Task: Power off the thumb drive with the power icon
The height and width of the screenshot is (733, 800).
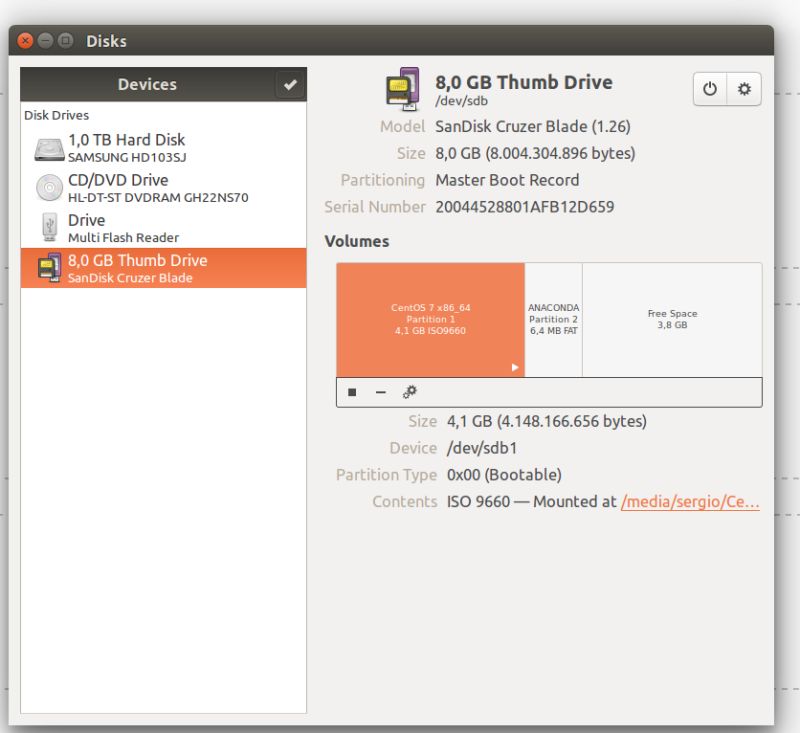Action: [x=710, y=89]
